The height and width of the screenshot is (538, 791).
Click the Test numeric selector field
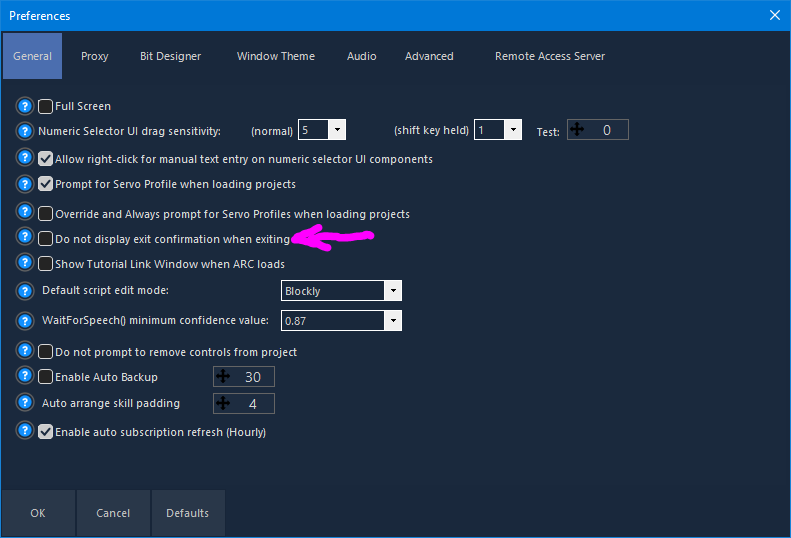click(597, 130)
